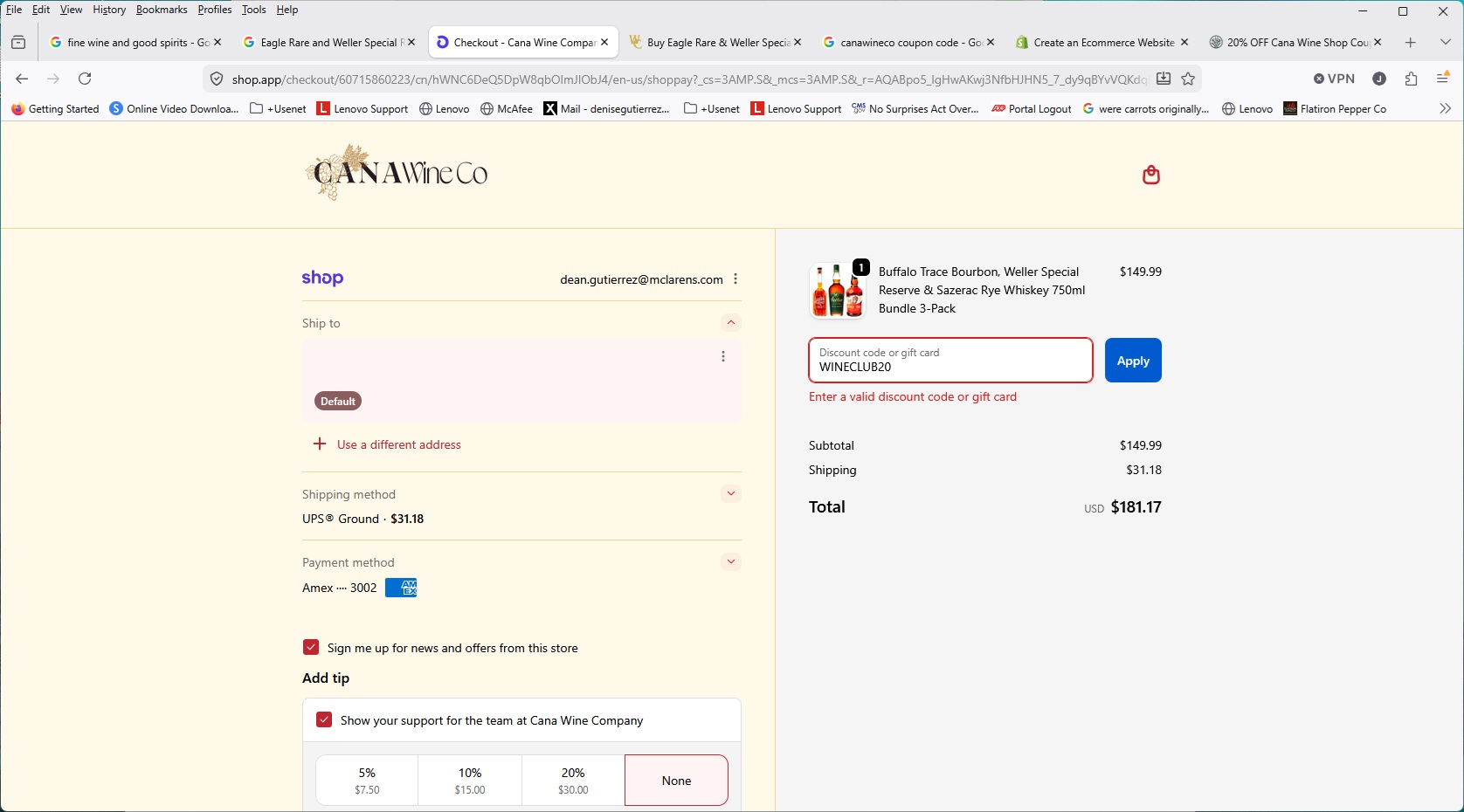The height and width of the screenshot is (812, 1464).
Task: Collapse the Ship to section
Action: click(731, 323)
